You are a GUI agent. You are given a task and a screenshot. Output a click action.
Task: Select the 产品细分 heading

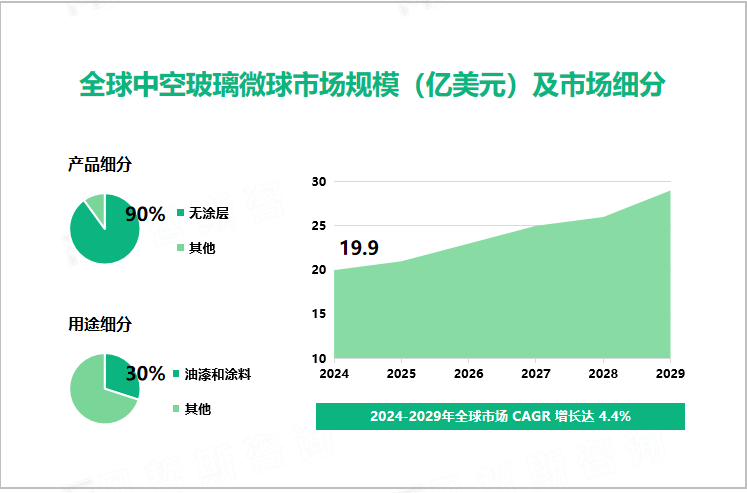(x=100, y=165)
